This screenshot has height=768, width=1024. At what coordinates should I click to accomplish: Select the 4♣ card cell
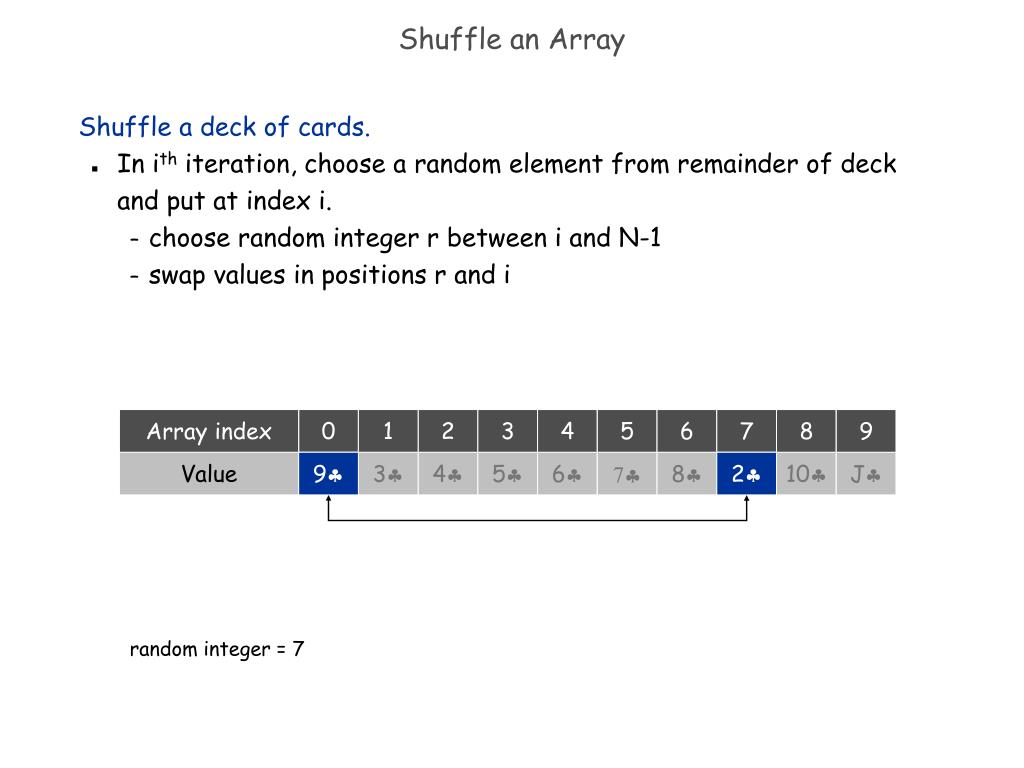pos(447,473)
